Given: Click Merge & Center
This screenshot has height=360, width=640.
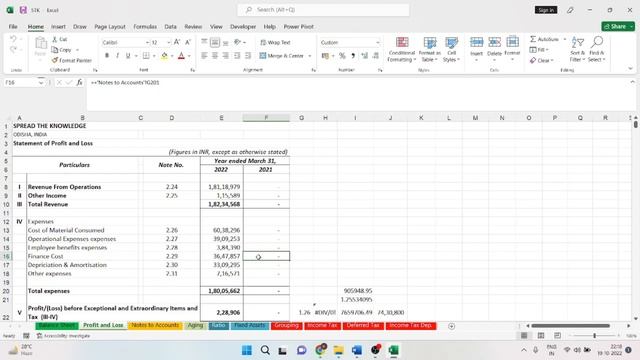Looking at the screenshot, I should coord(281,56).
